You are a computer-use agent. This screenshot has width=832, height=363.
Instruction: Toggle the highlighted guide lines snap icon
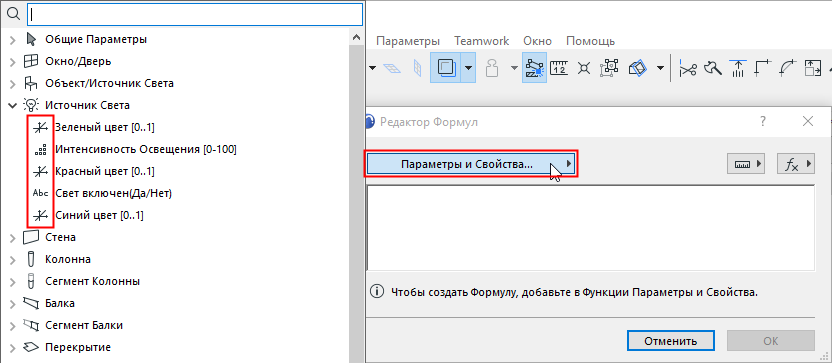[x=533, y=68]
